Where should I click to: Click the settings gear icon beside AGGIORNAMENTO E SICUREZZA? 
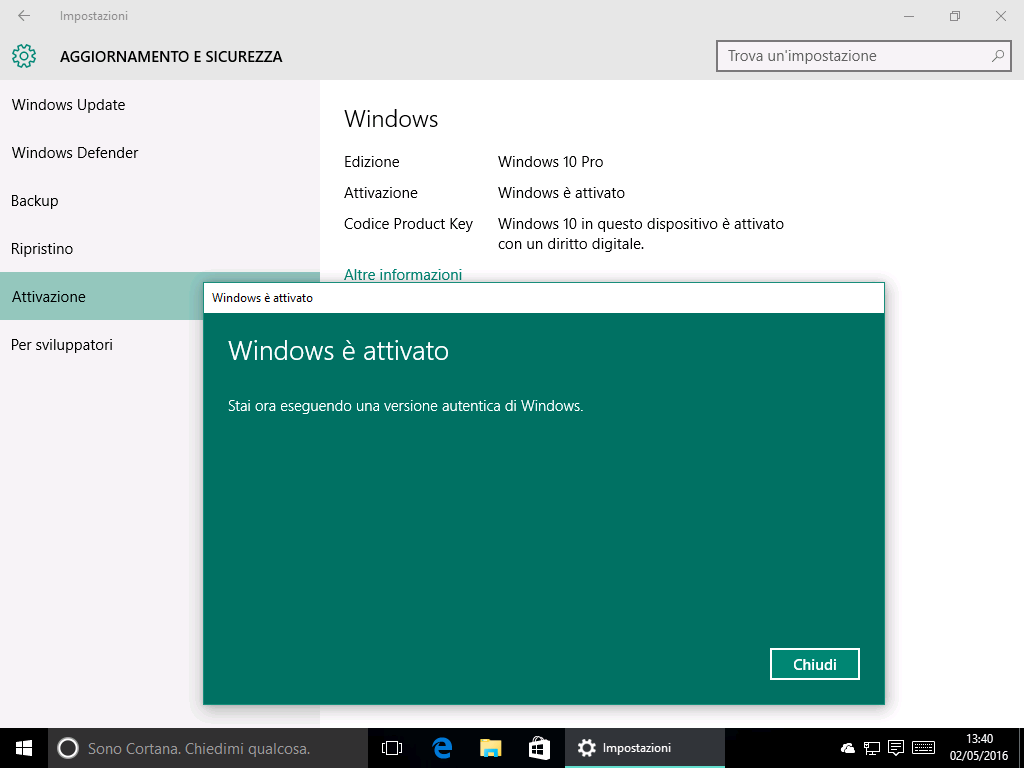pos(24,56)
